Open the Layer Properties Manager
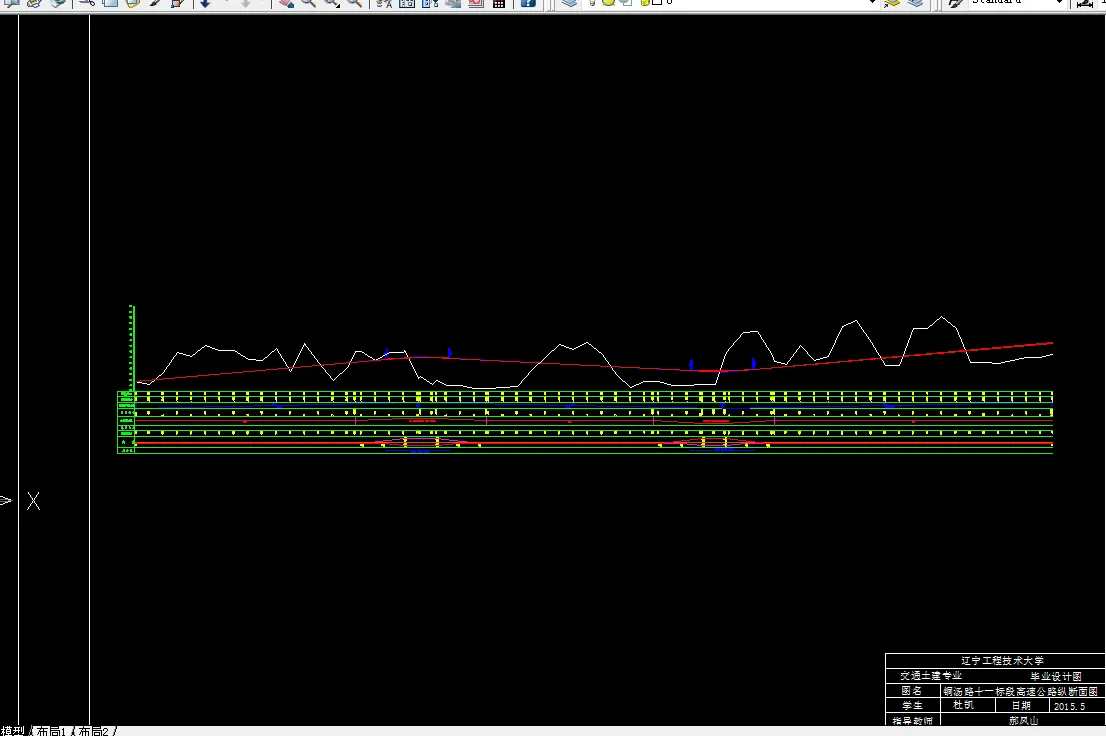The width and height of the screenshot is (1106, 736). pyautogui.click(x=569, y=3)
